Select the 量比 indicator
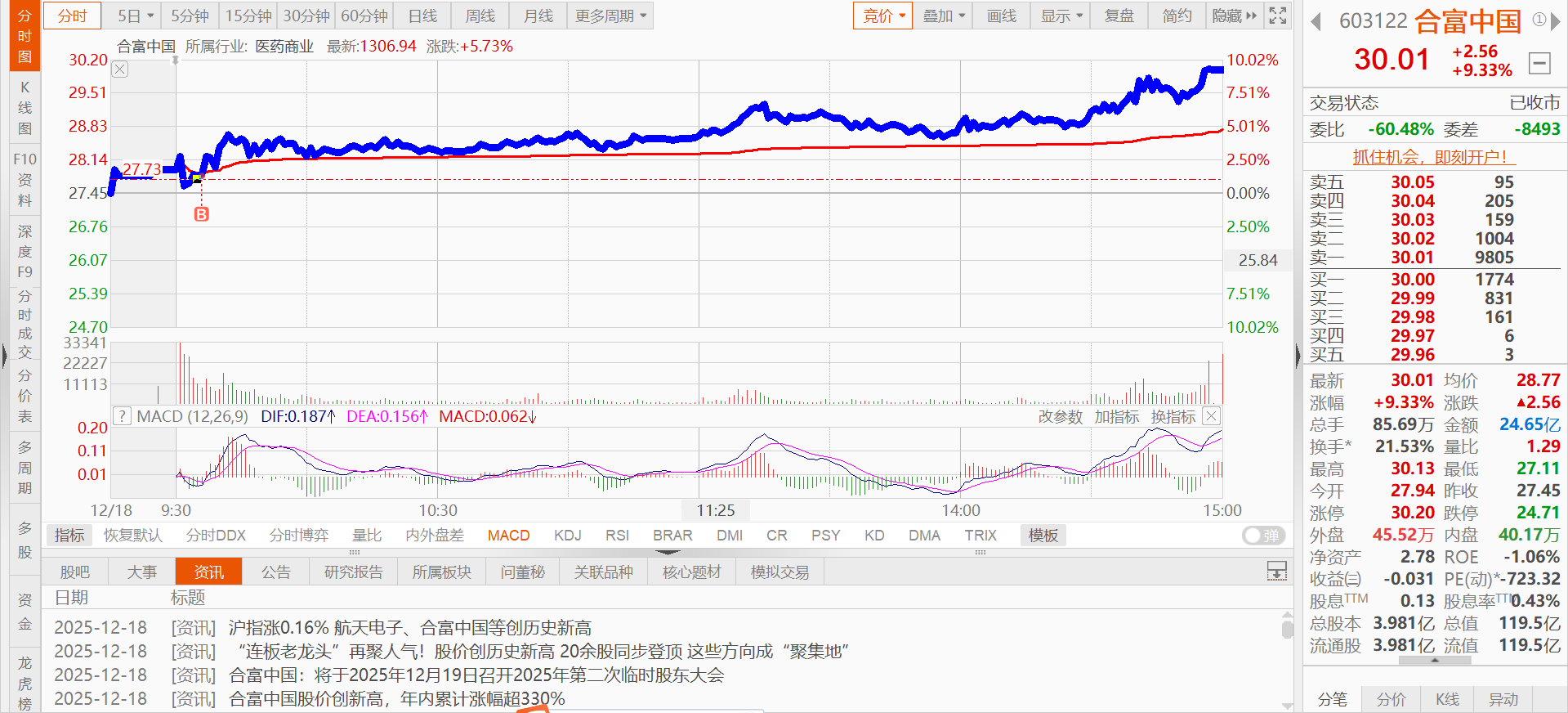Viewport: 1568px width, 713px height. (367, 536)
